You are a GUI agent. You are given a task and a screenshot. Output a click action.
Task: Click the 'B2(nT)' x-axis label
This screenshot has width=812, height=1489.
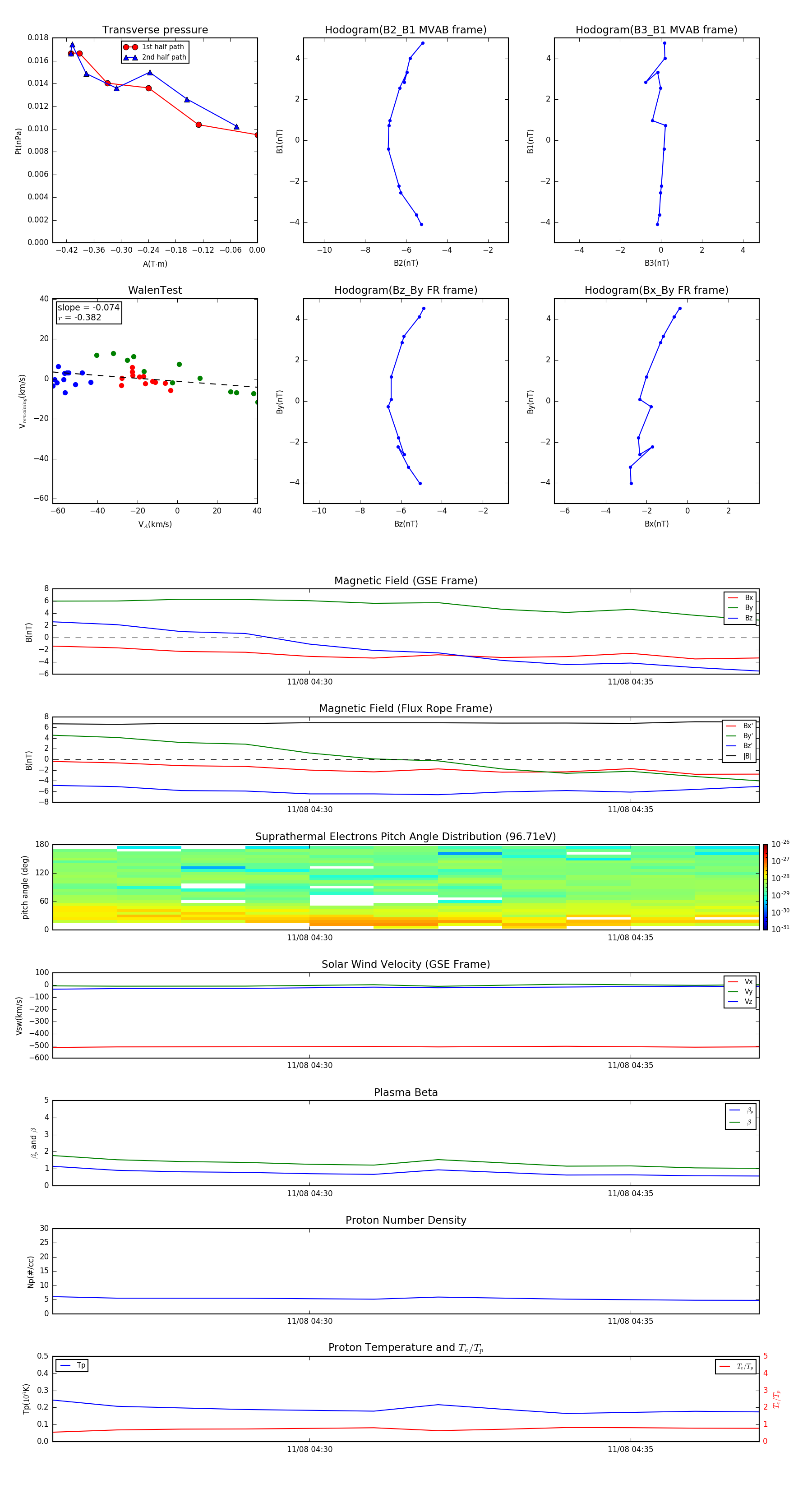tap(406, 263)
